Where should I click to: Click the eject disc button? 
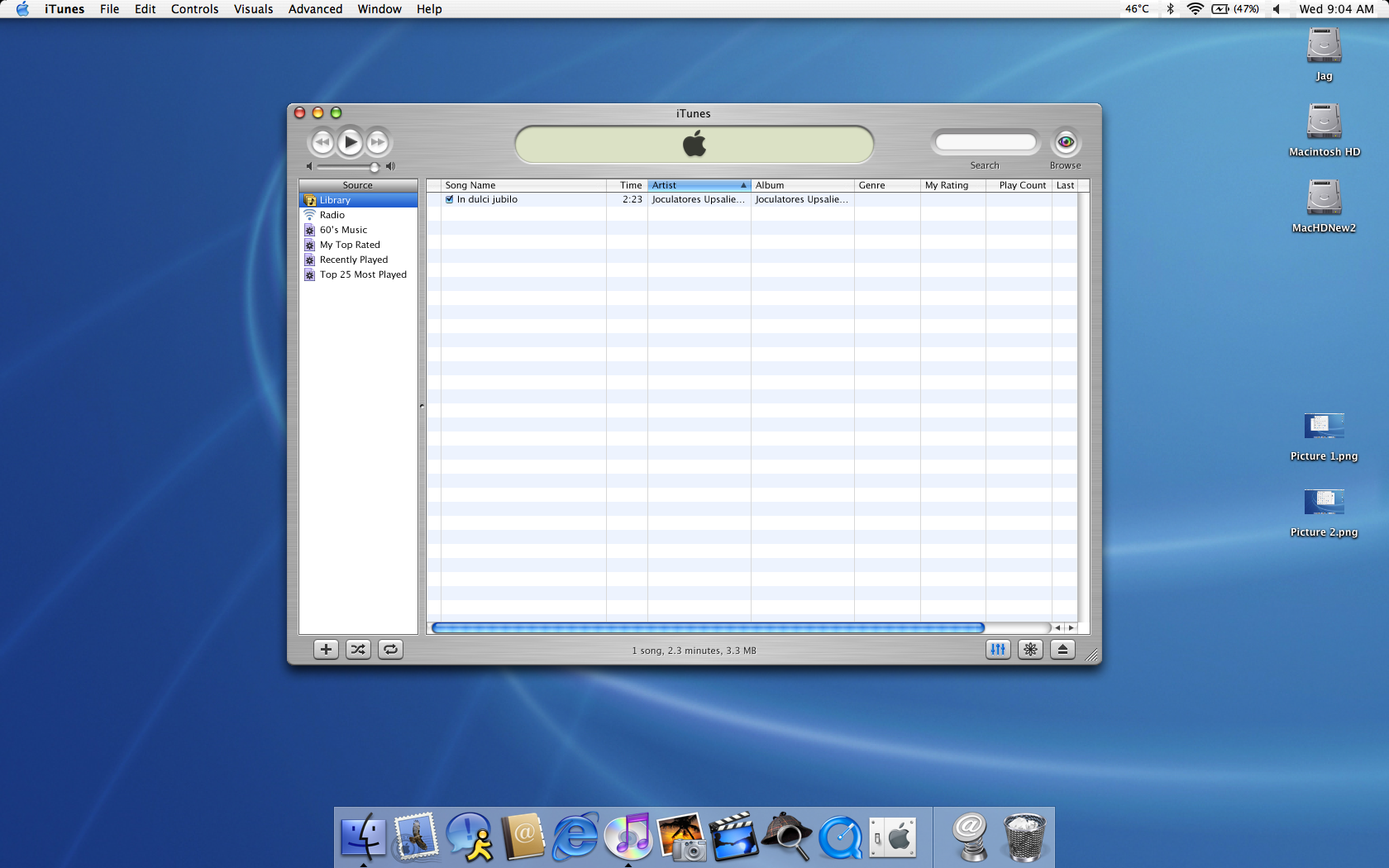(x=1062, y=650)
